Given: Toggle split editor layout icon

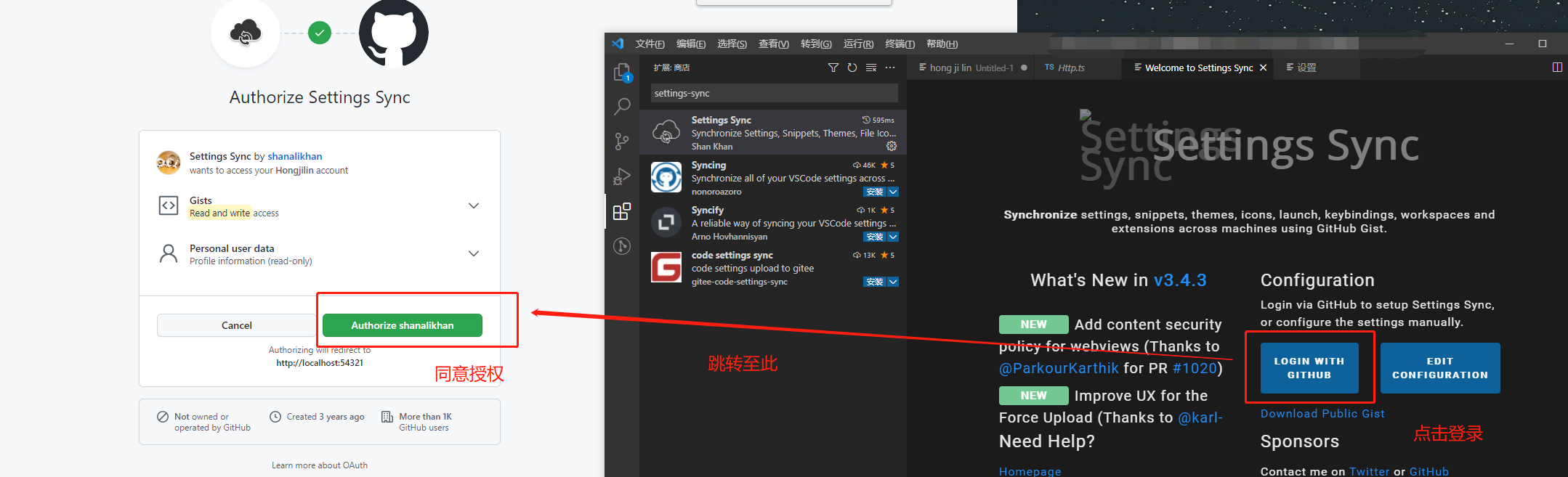Looking at the screenshot, I should tap(1557, 68).
